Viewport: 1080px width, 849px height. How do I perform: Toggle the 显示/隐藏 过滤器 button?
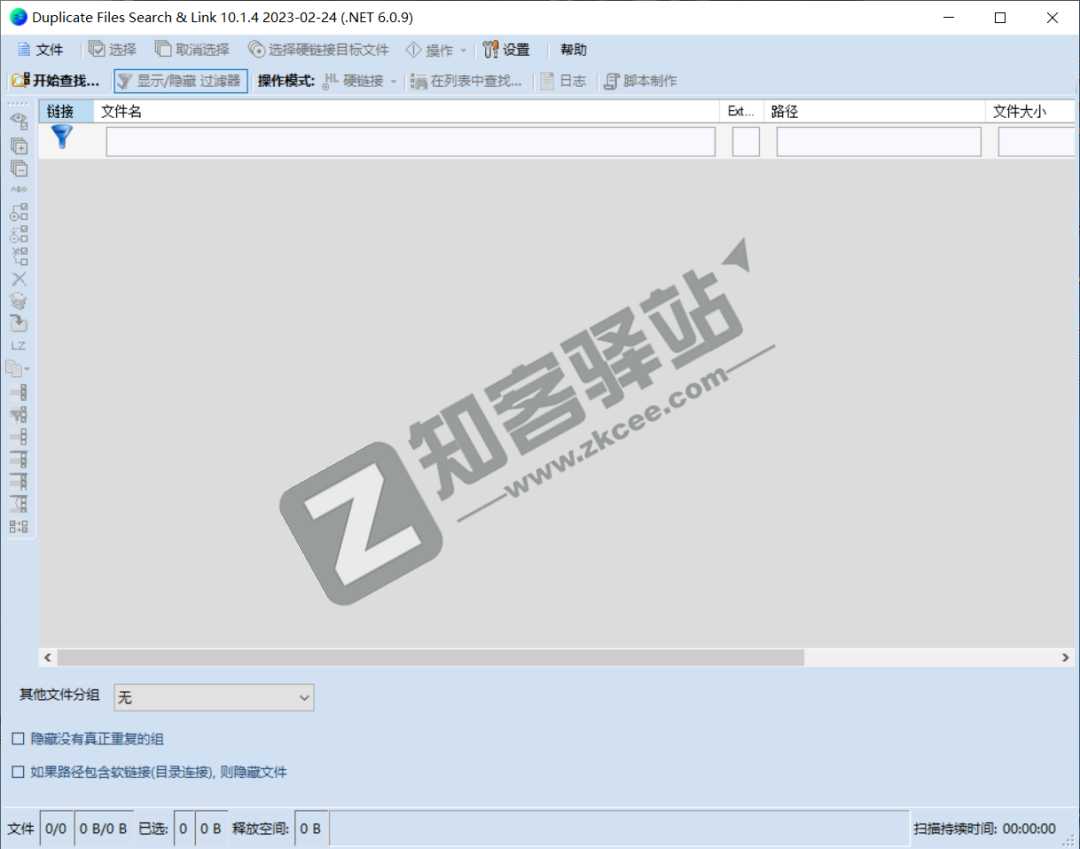pyautogui.click(x=179, y=81)
